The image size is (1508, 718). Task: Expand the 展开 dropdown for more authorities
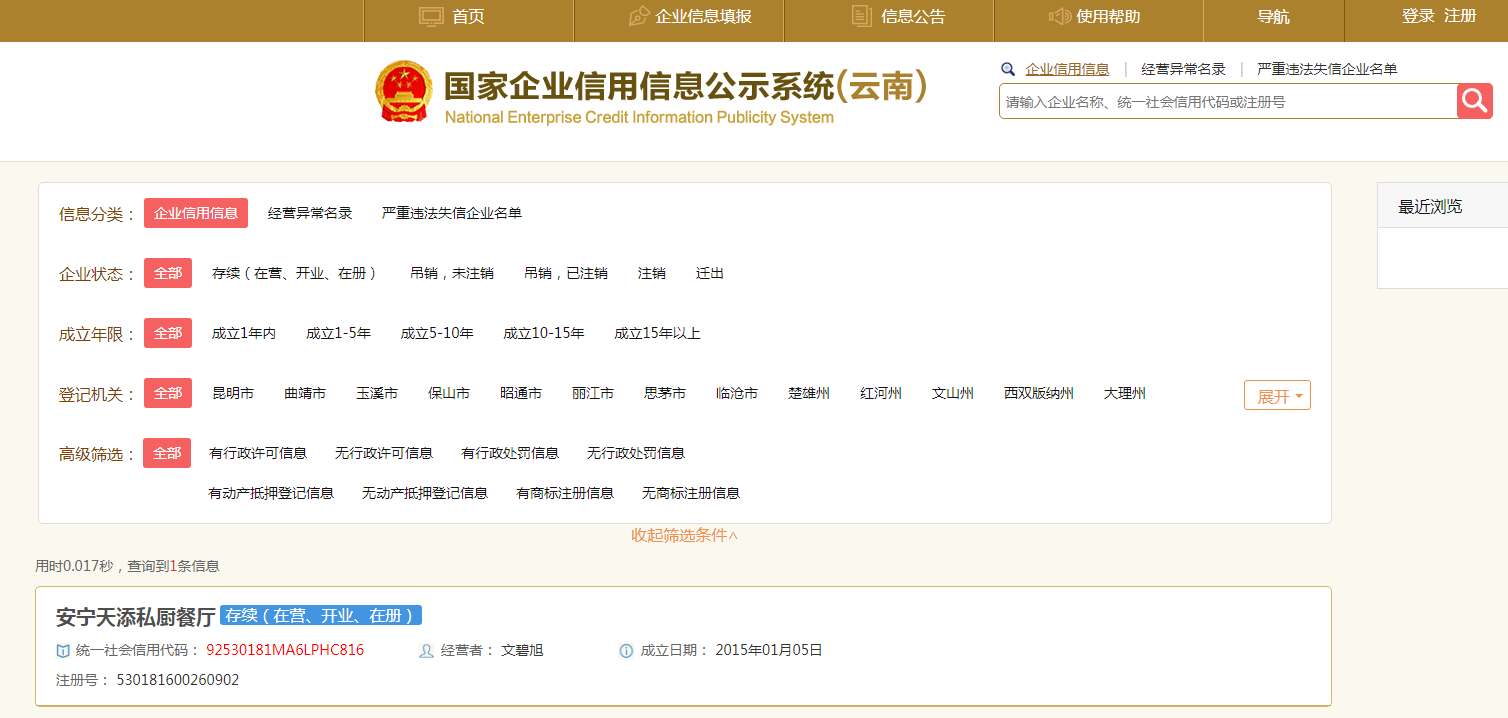point(1277,395)
